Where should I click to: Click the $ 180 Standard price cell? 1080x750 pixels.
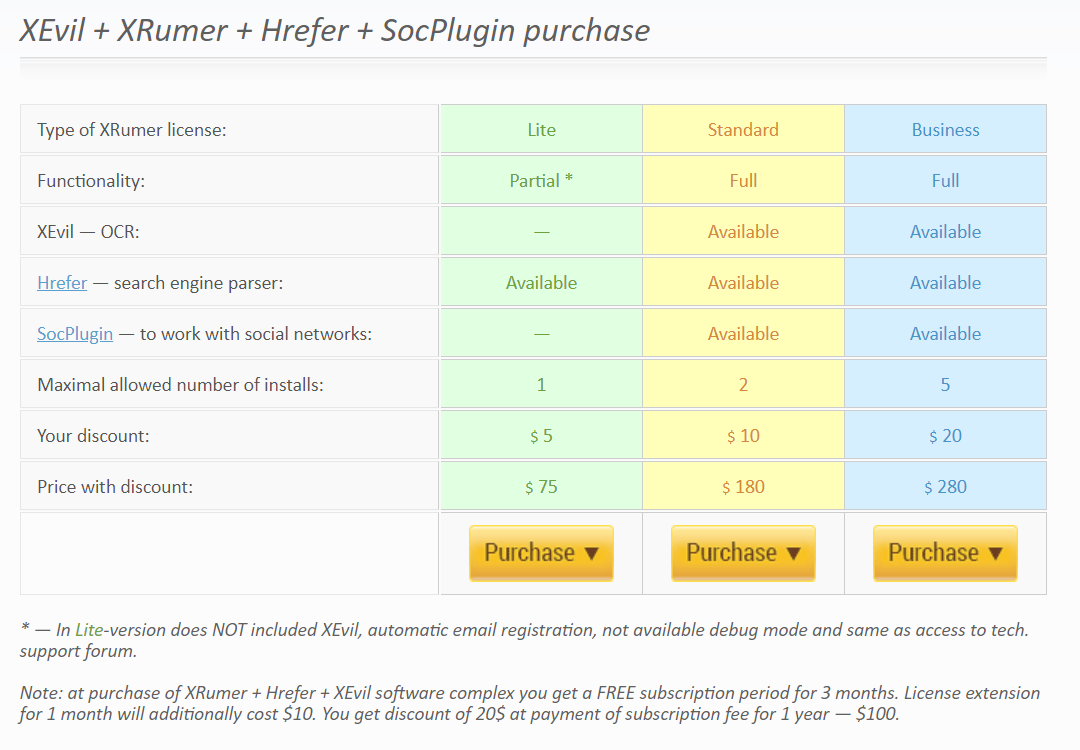743,486
